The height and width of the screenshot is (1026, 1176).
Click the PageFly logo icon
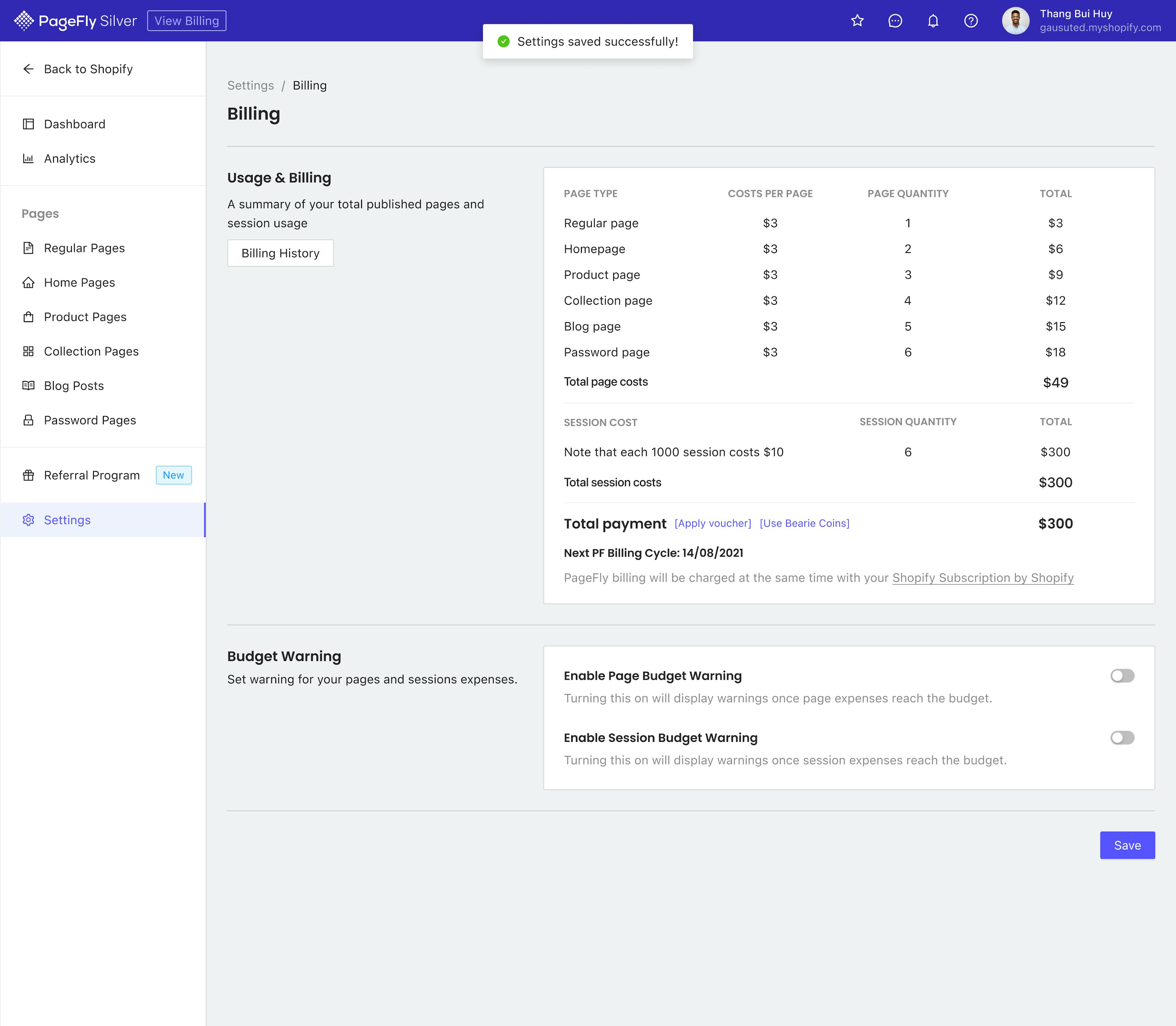pos(24,21)
